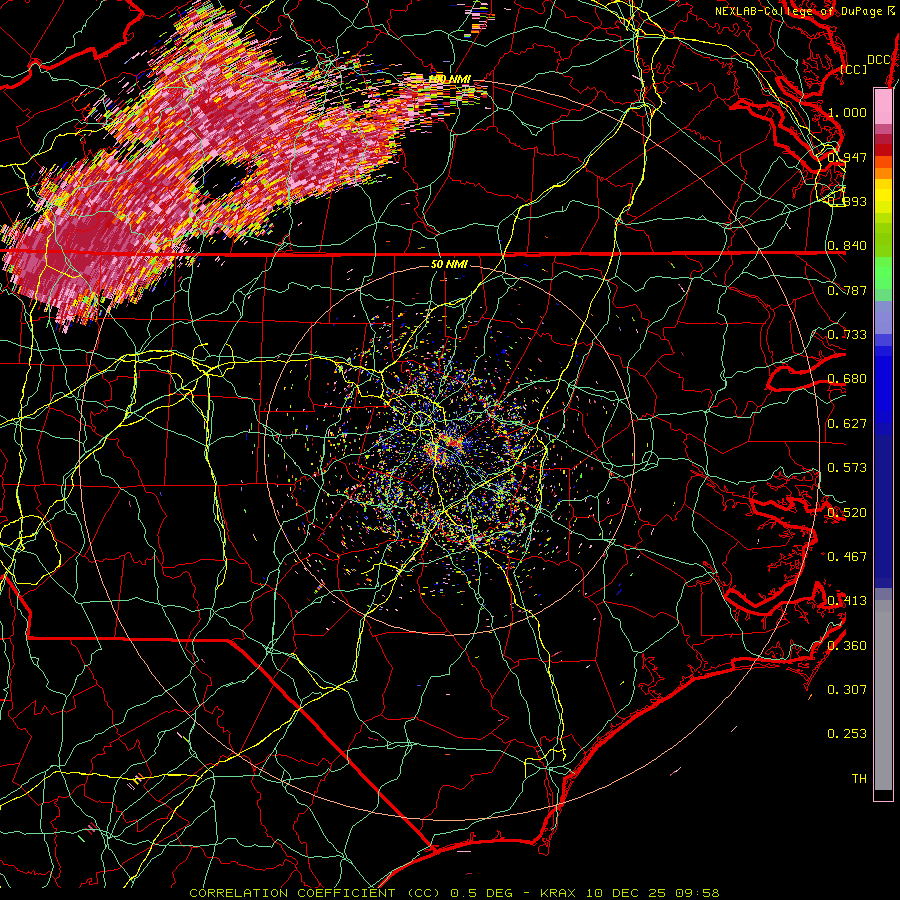900x900 pixels.
Task: Select the 0.840 legend value
Action: coord(847,245)
